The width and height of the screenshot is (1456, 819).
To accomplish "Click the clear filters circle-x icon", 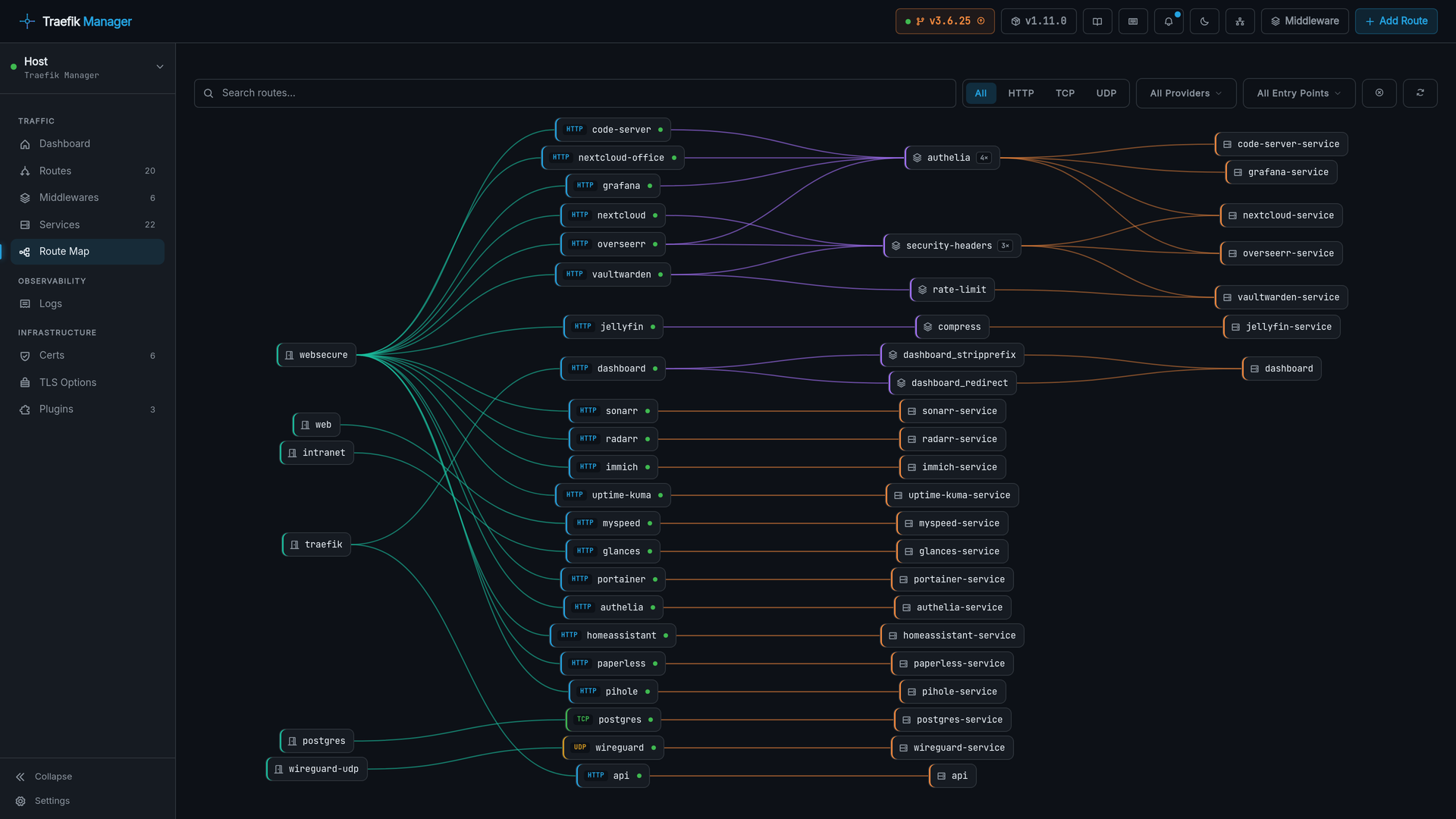I will tap(1379, 93).
